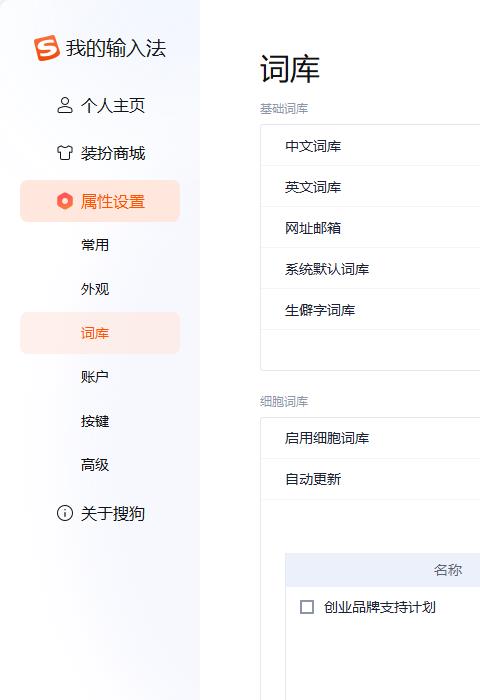Click the 自动更新 option row
Screen dimensions: 480x700
click(x=370, y=479)
